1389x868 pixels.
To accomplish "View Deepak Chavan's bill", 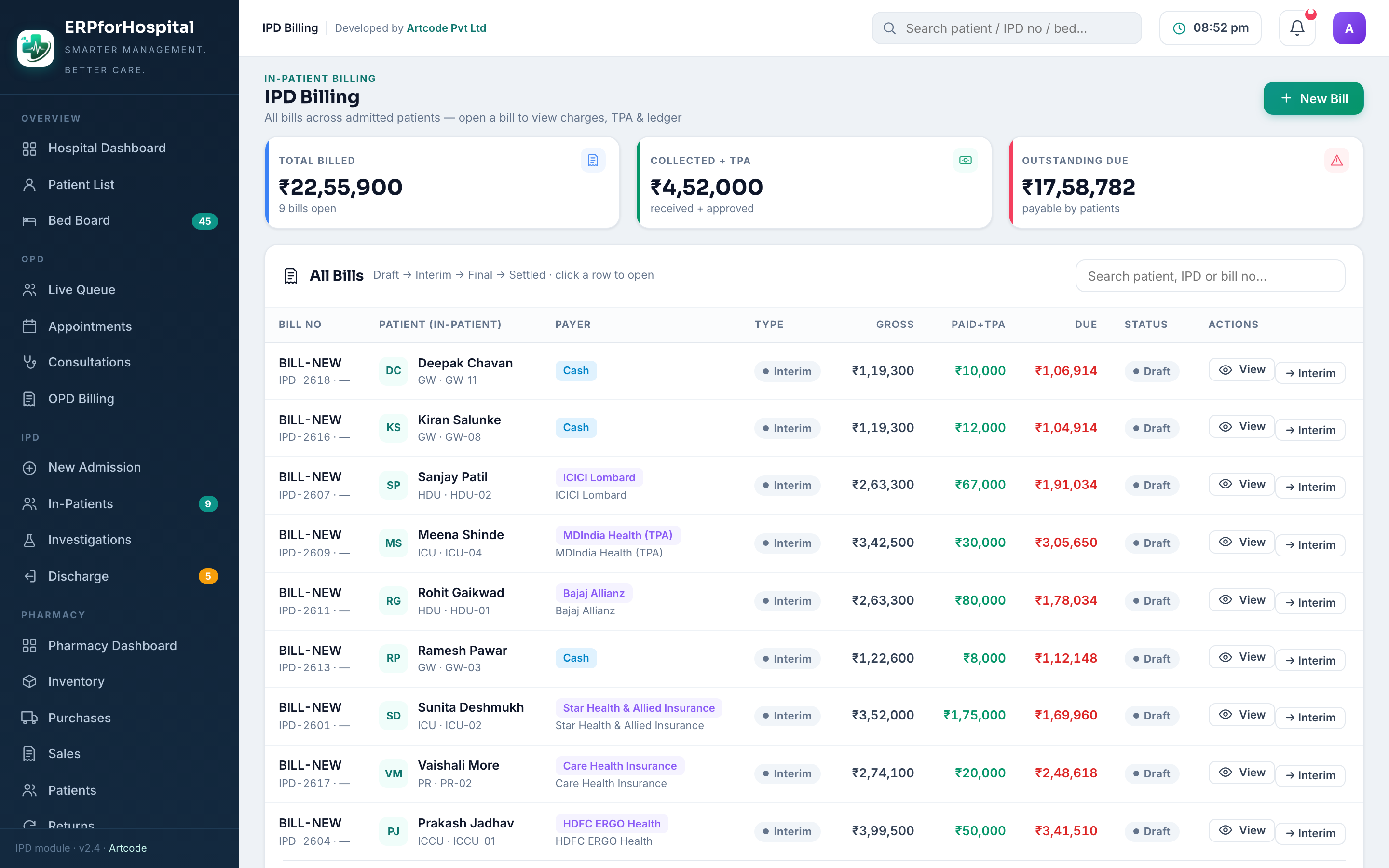I will (x=1241, y=370).
